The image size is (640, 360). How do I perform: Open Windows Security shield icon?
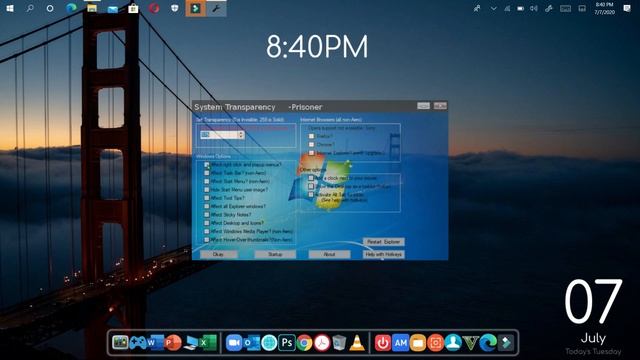[175, 8]
